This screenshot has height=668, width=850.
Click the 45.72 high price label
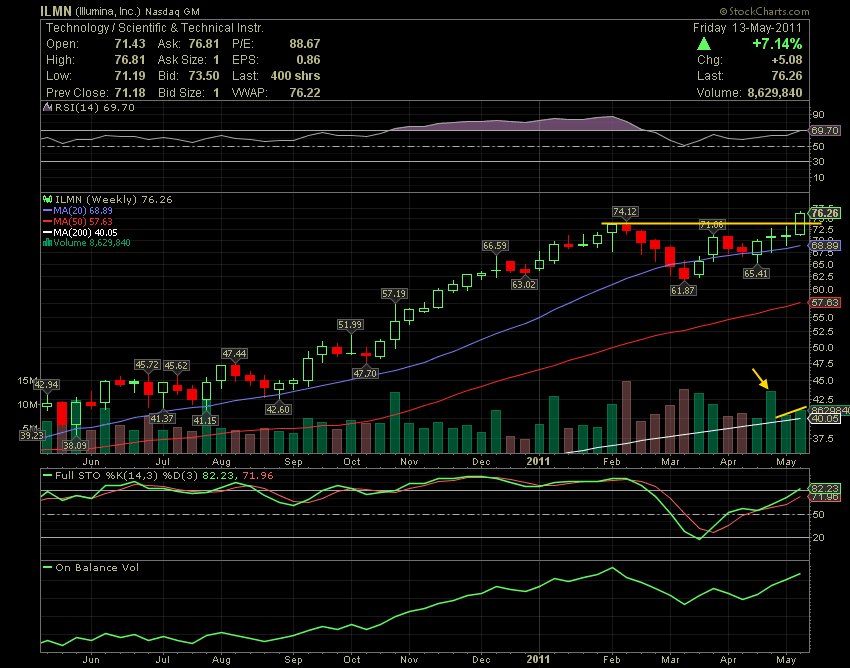pyautogui.click(x=147, y=365)
